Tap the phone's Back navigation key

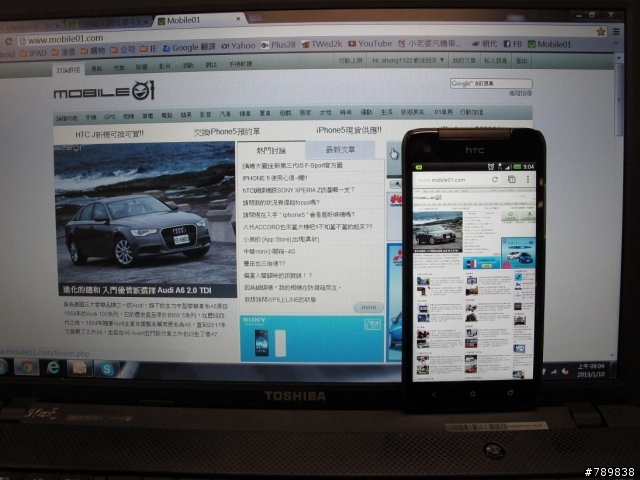pyautogui.click(x=433, y=394)
